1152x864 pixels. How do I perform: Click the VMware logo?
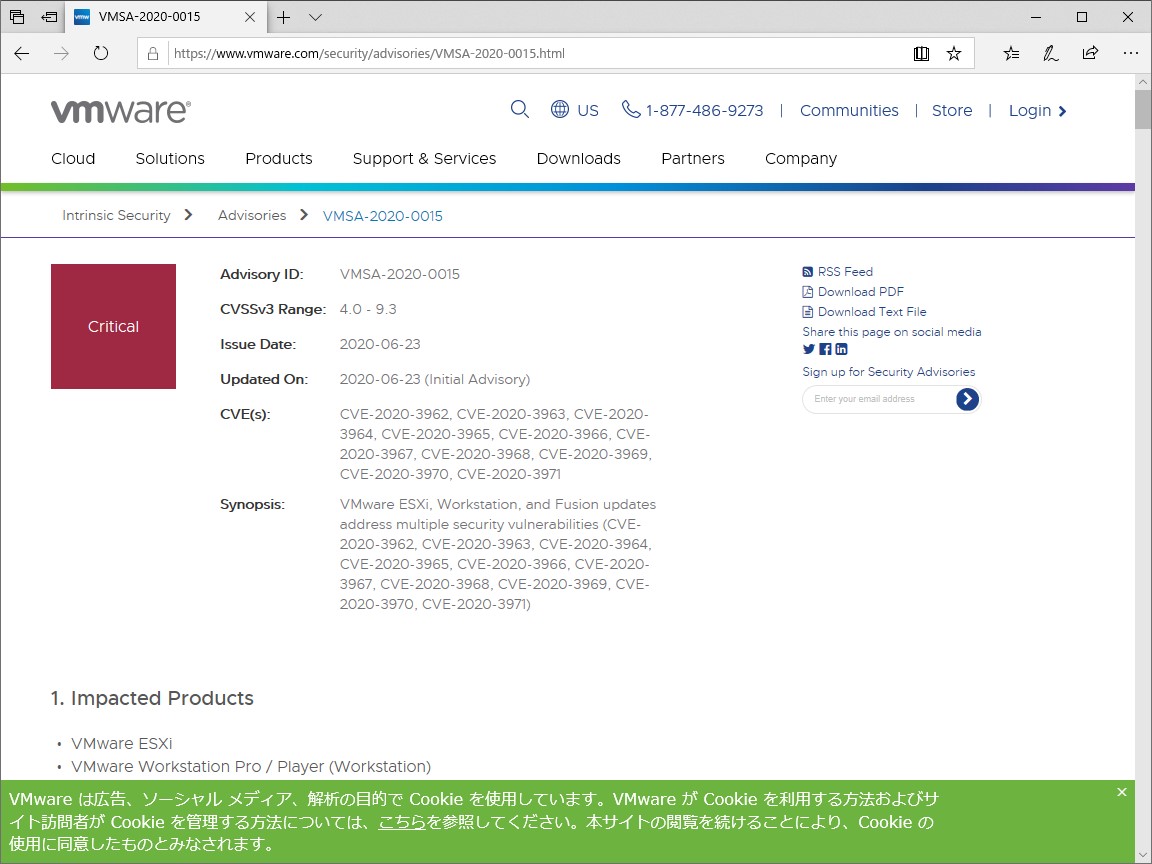click(x=121, y=111)
